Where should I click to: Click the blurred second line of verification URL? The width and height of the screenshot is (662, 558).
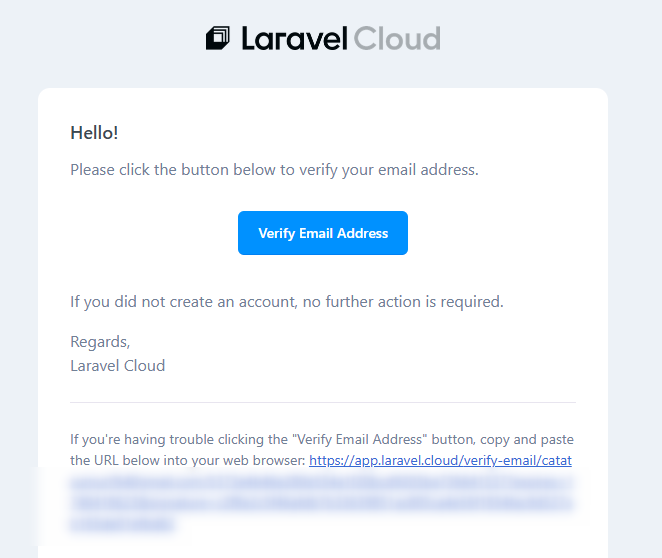[x=322, y=482]
